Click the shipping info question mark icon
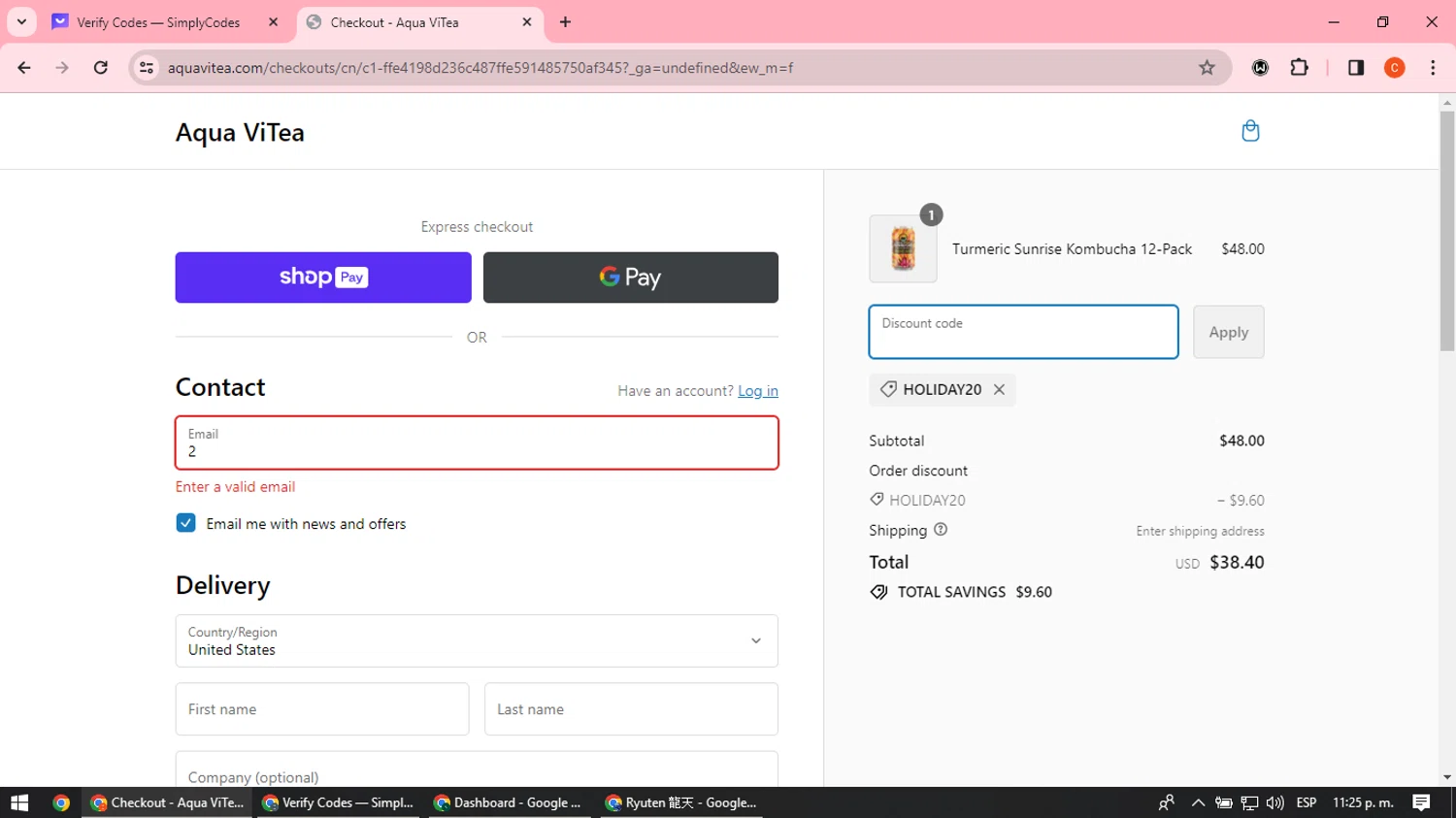Screen dimensions: 1456x818 941,530
